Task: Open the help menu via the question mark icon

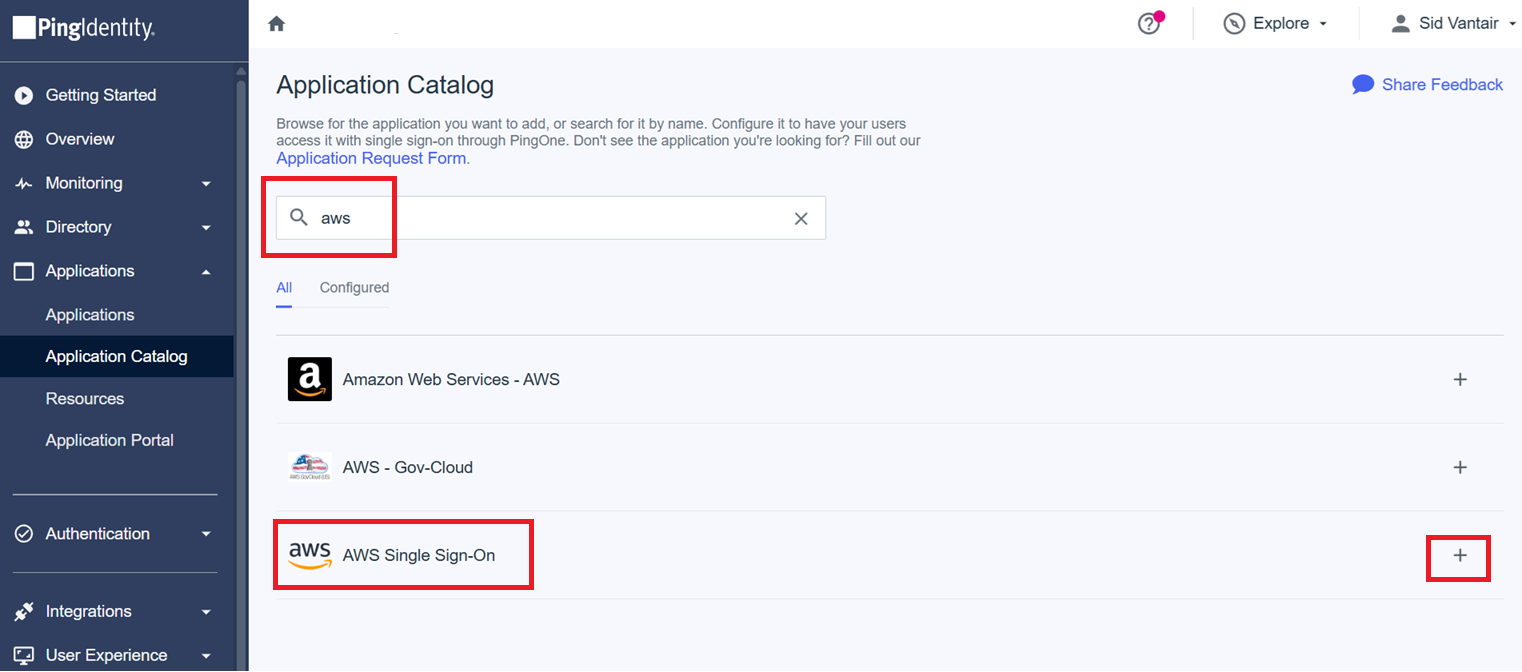Action: tap(1148, 22)
